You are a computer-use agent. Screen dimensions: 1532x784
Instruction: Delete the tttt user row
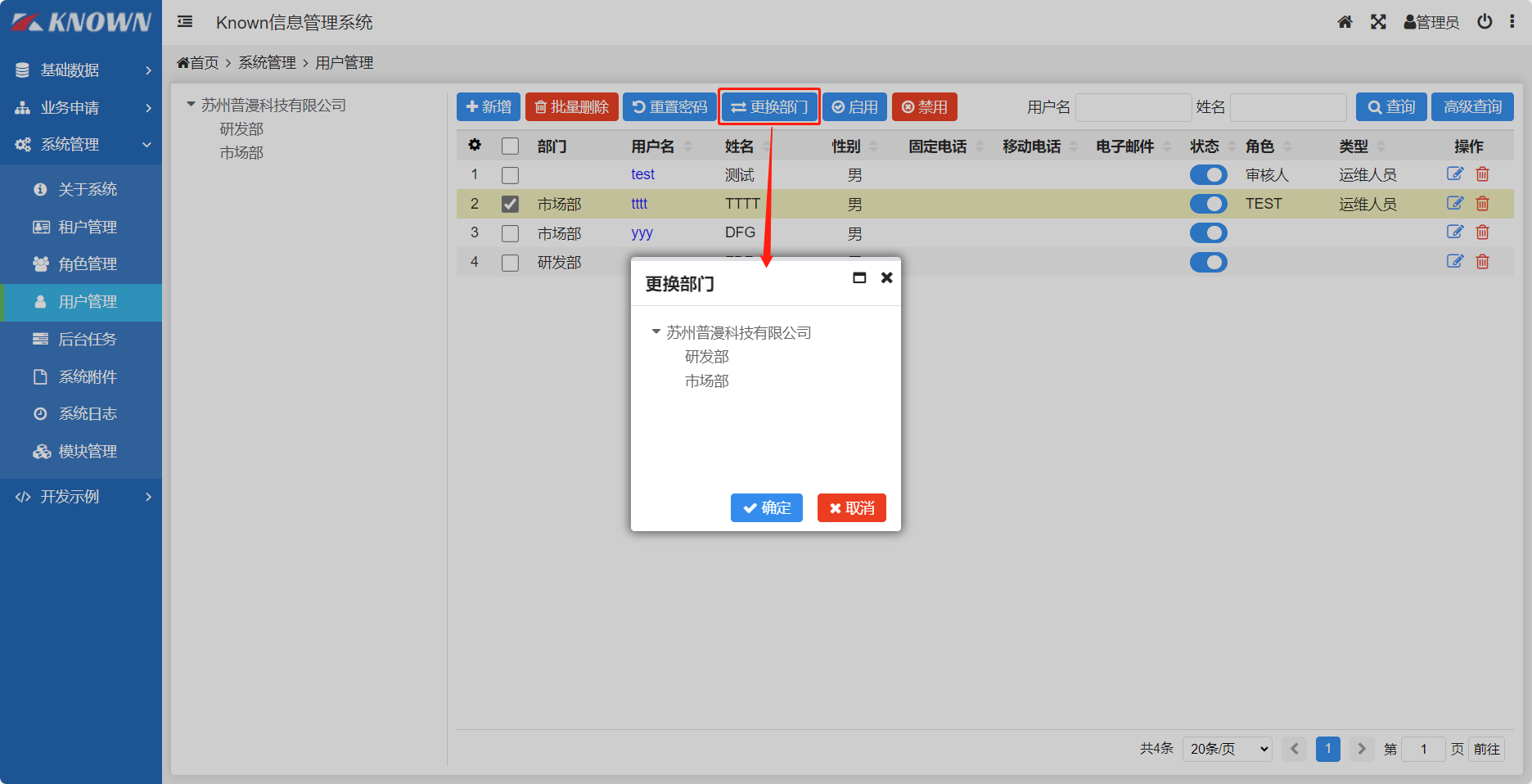click(1482, 203)
